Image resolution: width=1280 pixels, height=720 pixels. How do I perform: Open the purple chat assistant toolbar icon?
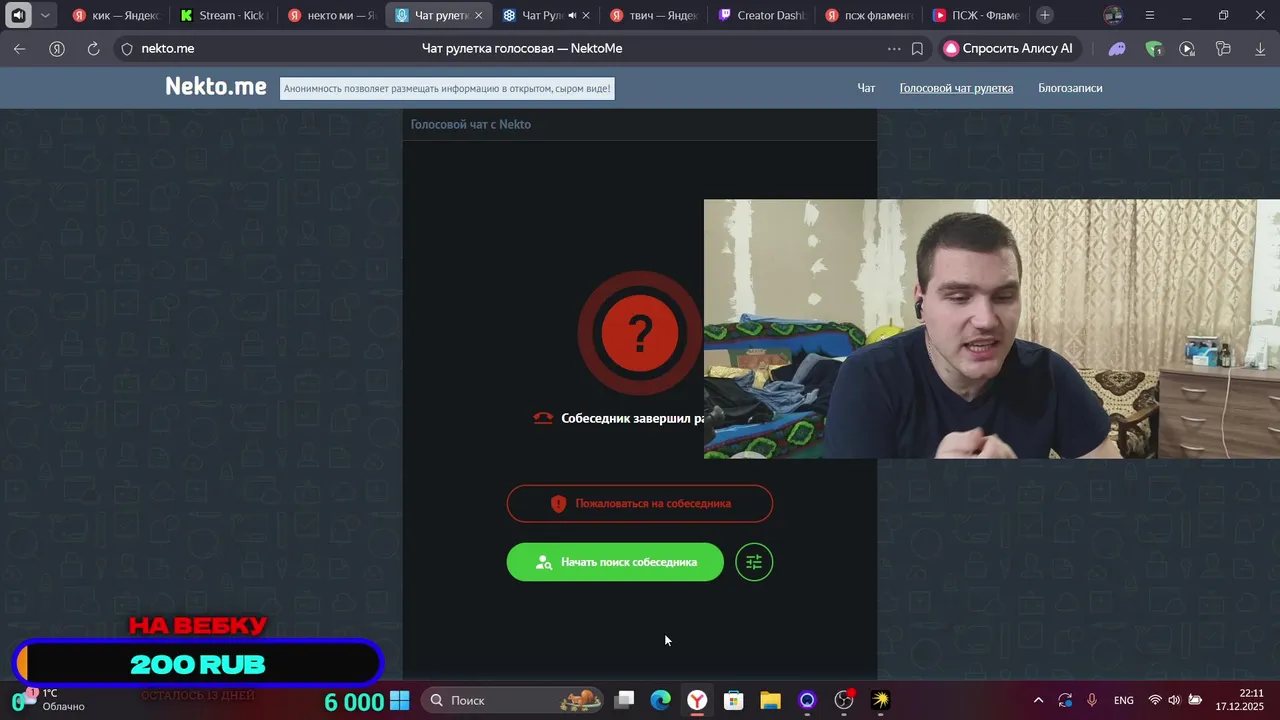click(x=1117, y=48)
